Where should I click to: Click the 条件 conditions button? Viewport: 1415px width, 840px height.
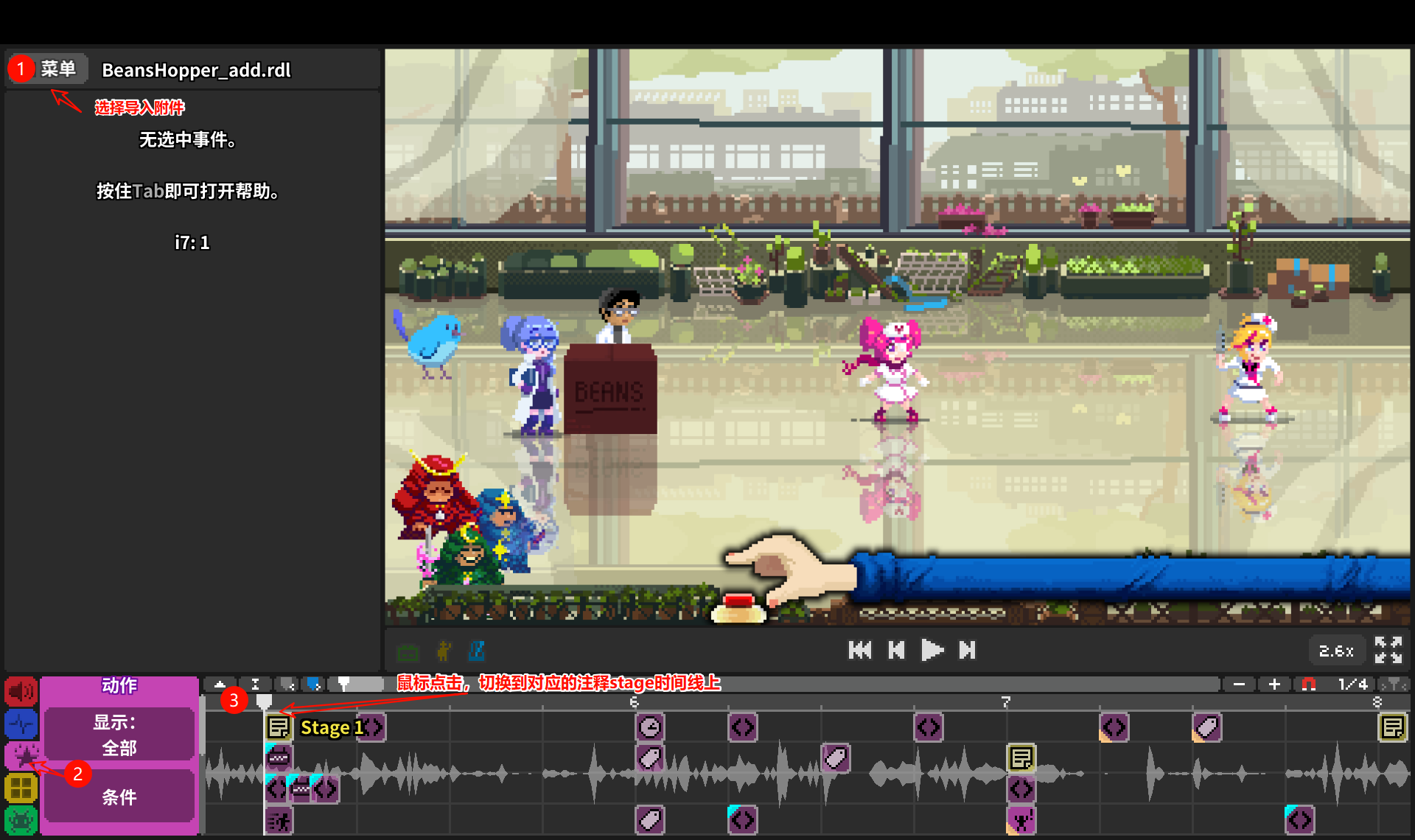119,797
